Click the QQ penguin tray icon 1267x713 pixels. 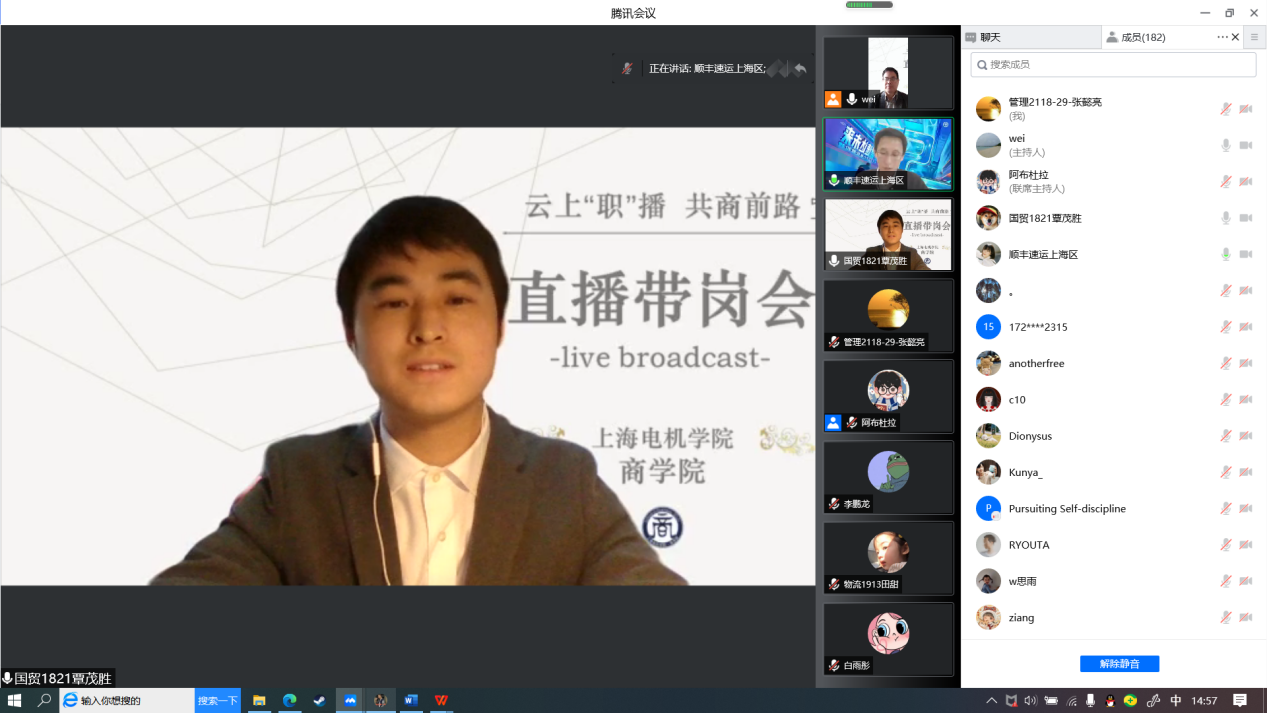[x=1110, y=701]
